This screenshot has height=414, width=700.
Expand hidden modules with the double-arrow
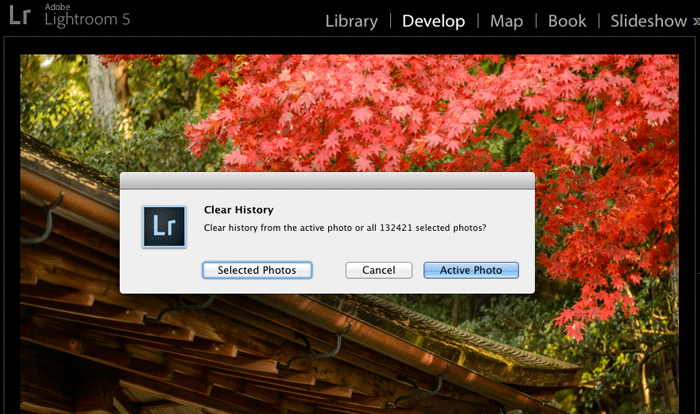[x=696, y=21]
